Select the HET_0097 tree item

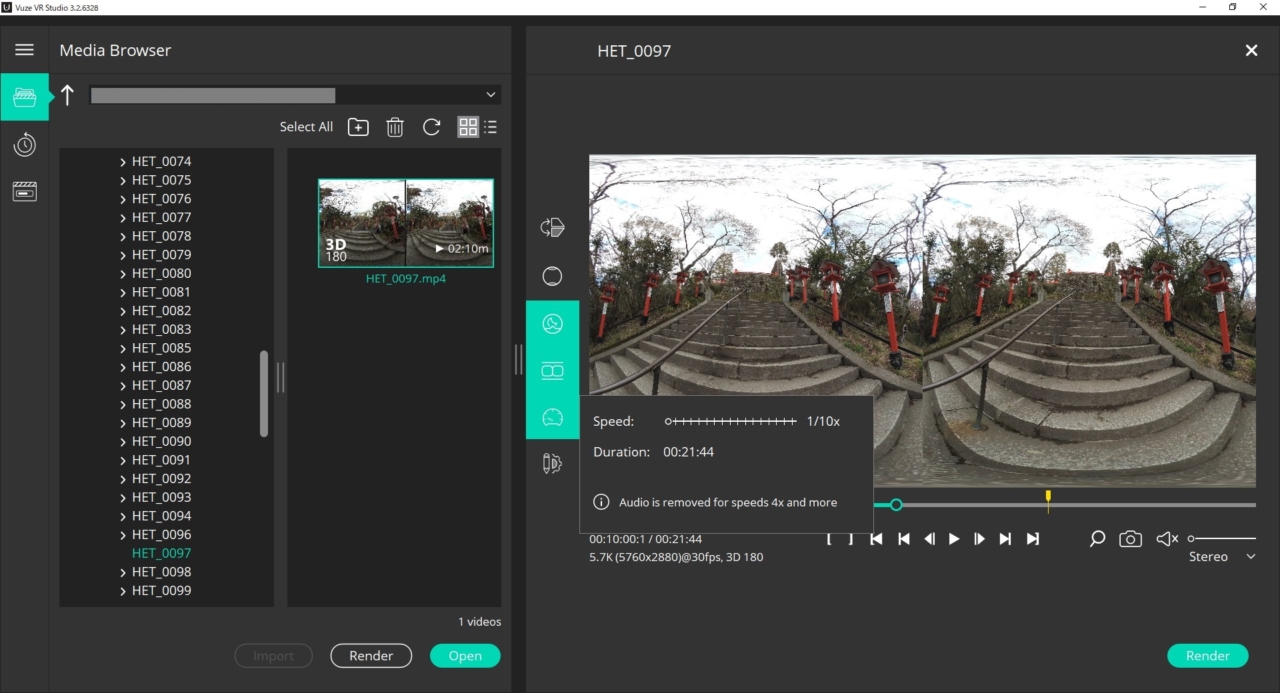point(161,553)
